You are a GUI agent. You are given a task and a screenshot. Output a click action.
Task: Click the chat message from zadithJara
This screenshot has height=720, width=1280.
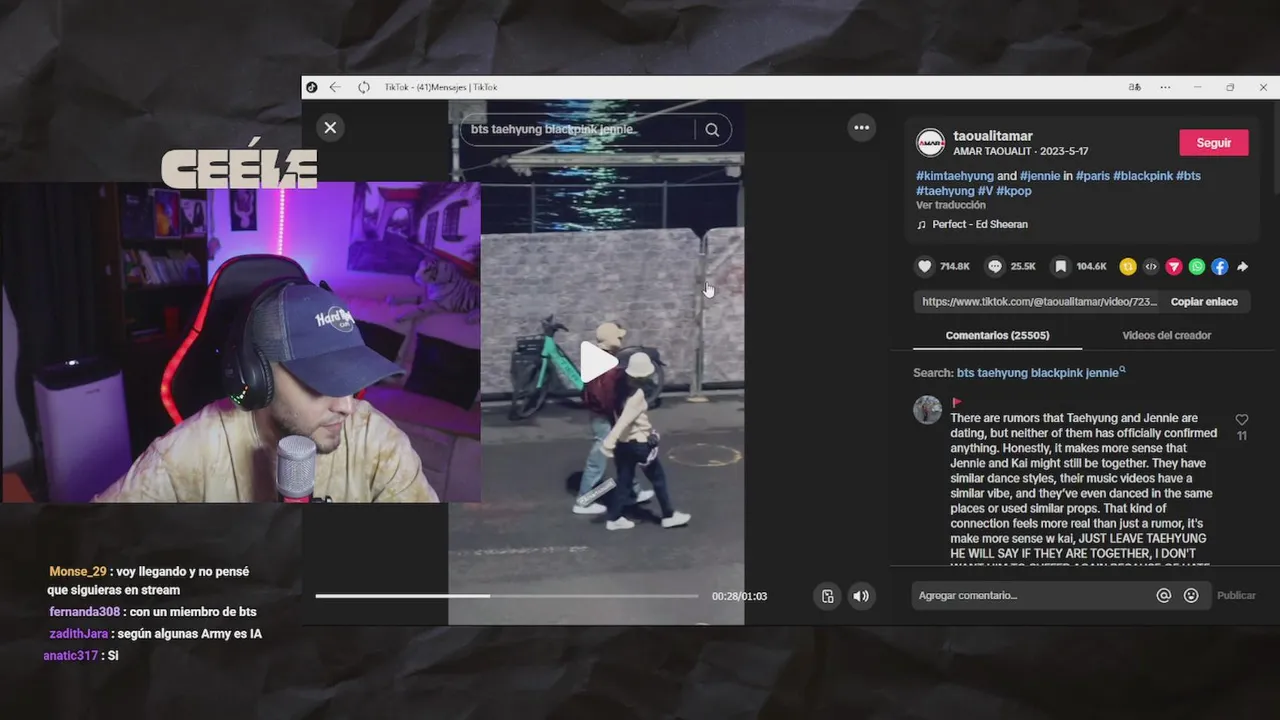[155, 633]
